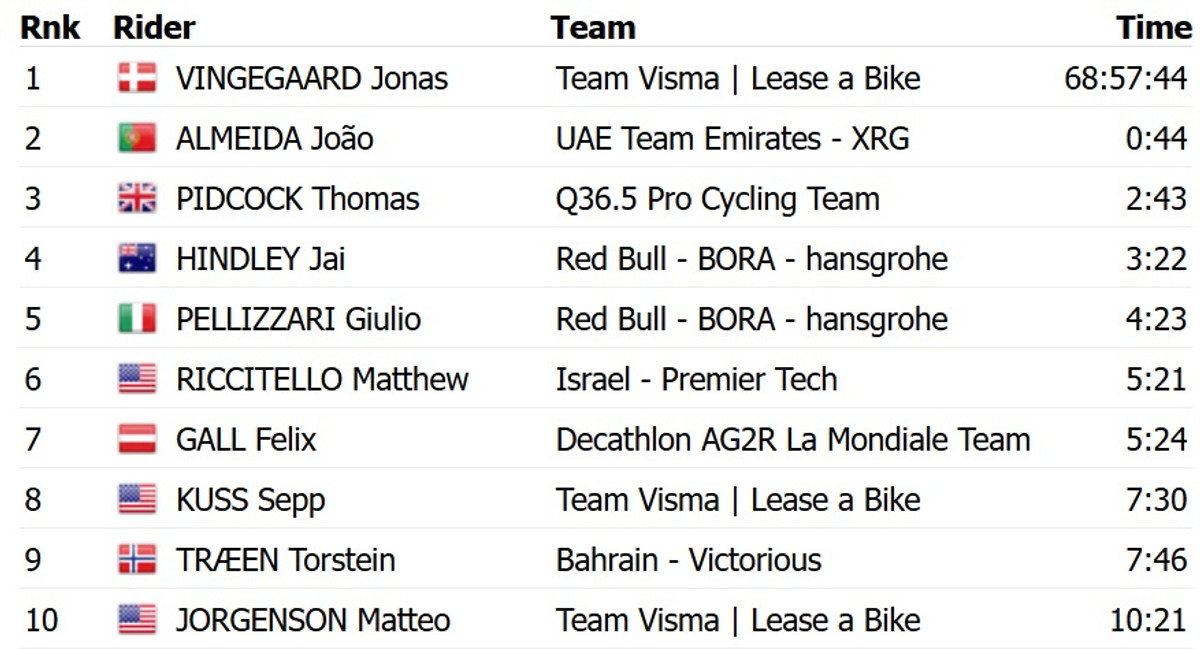Click the US flag beside Riccitello
This screenshot has height=649, width=1200.
[x=137, y=379]
